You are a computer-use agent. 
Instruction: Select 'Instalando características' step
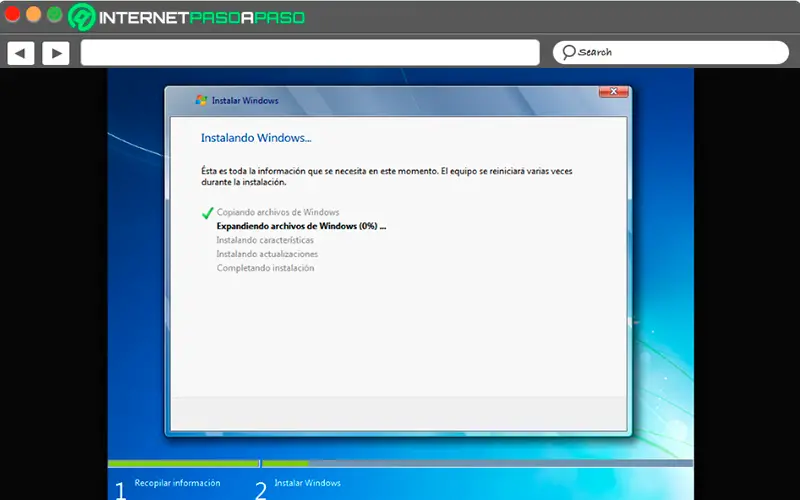pos(265,240)
